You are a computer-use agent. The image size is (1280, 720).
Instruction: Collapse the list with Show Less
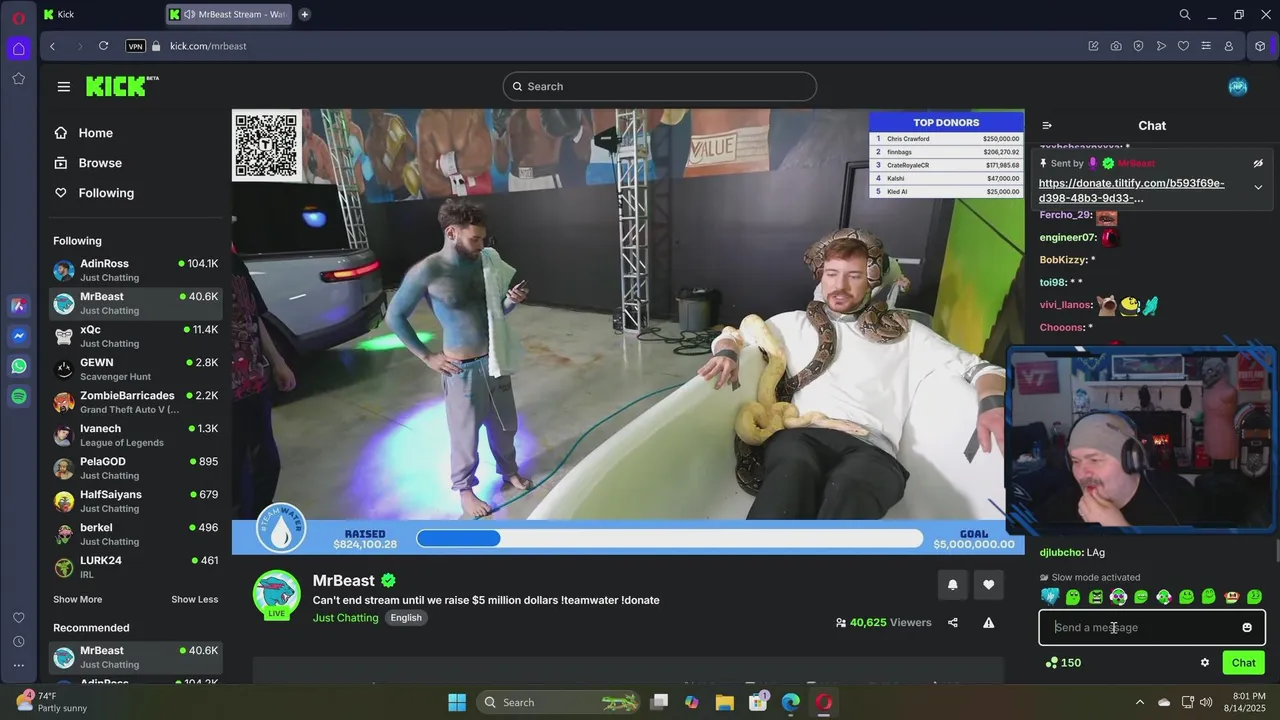(194, 599)
